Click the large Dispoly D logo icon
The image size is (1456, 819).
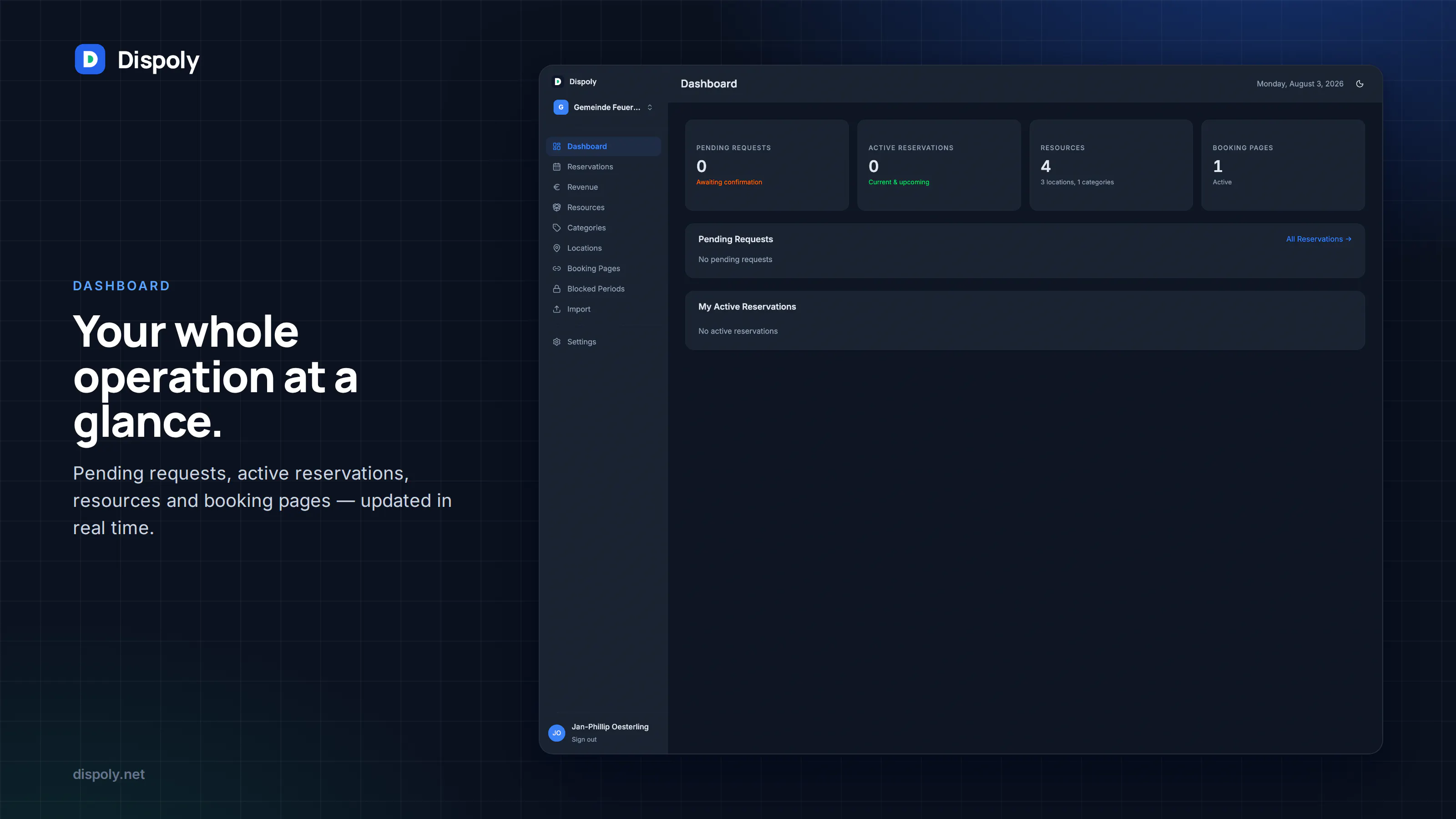coord(90,59)
